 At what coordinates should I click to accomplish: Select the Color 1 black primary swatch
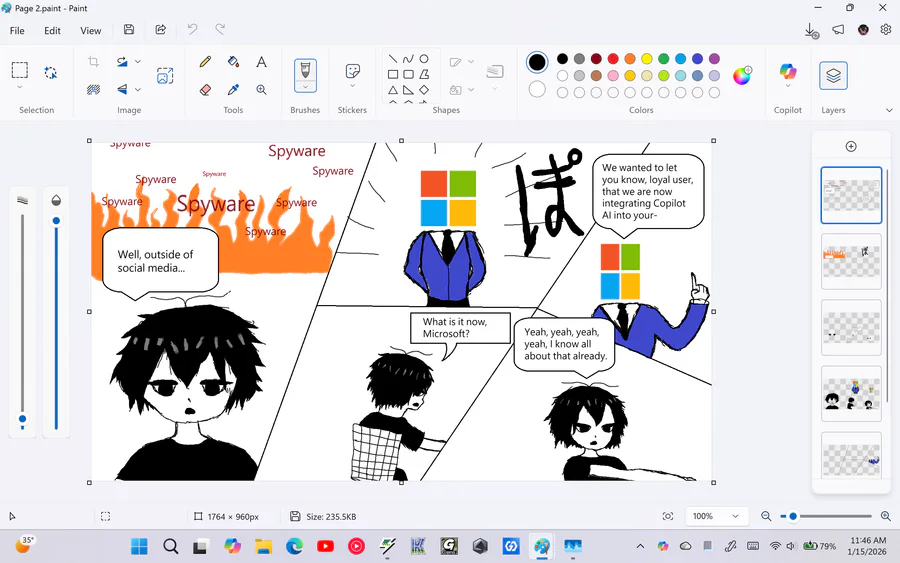click(537, 62)
